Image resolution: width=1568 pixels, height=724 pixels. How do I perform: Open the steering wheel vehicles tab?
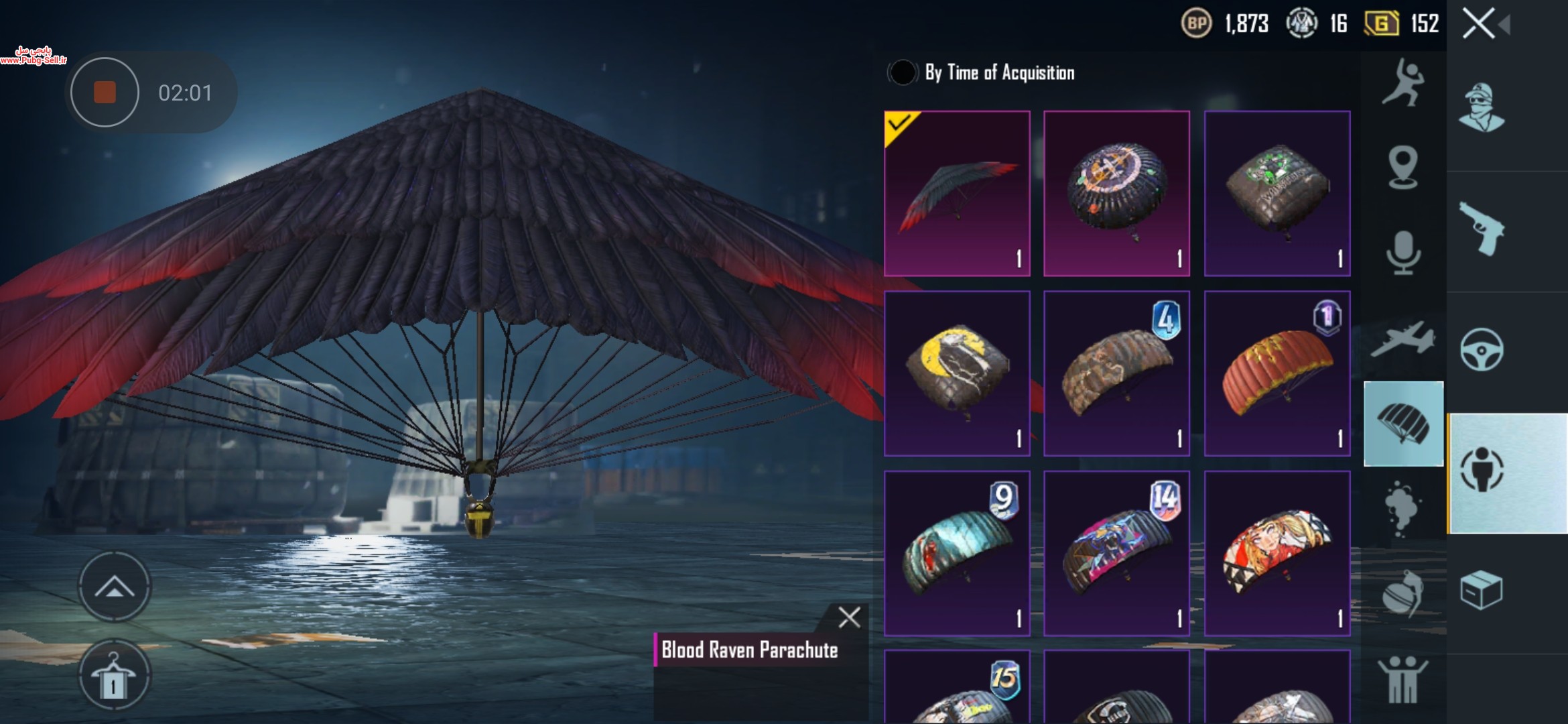1482,349
